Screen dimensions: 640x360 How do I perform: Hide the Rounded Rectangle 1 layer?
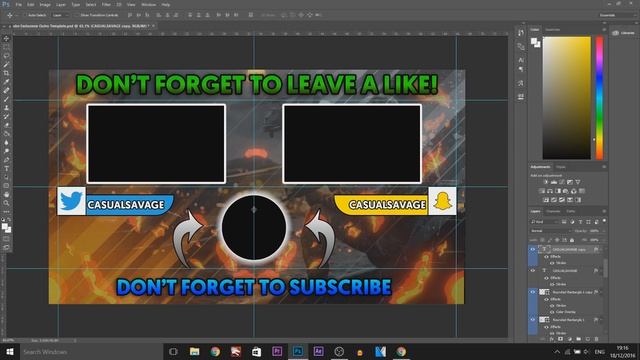532,320
